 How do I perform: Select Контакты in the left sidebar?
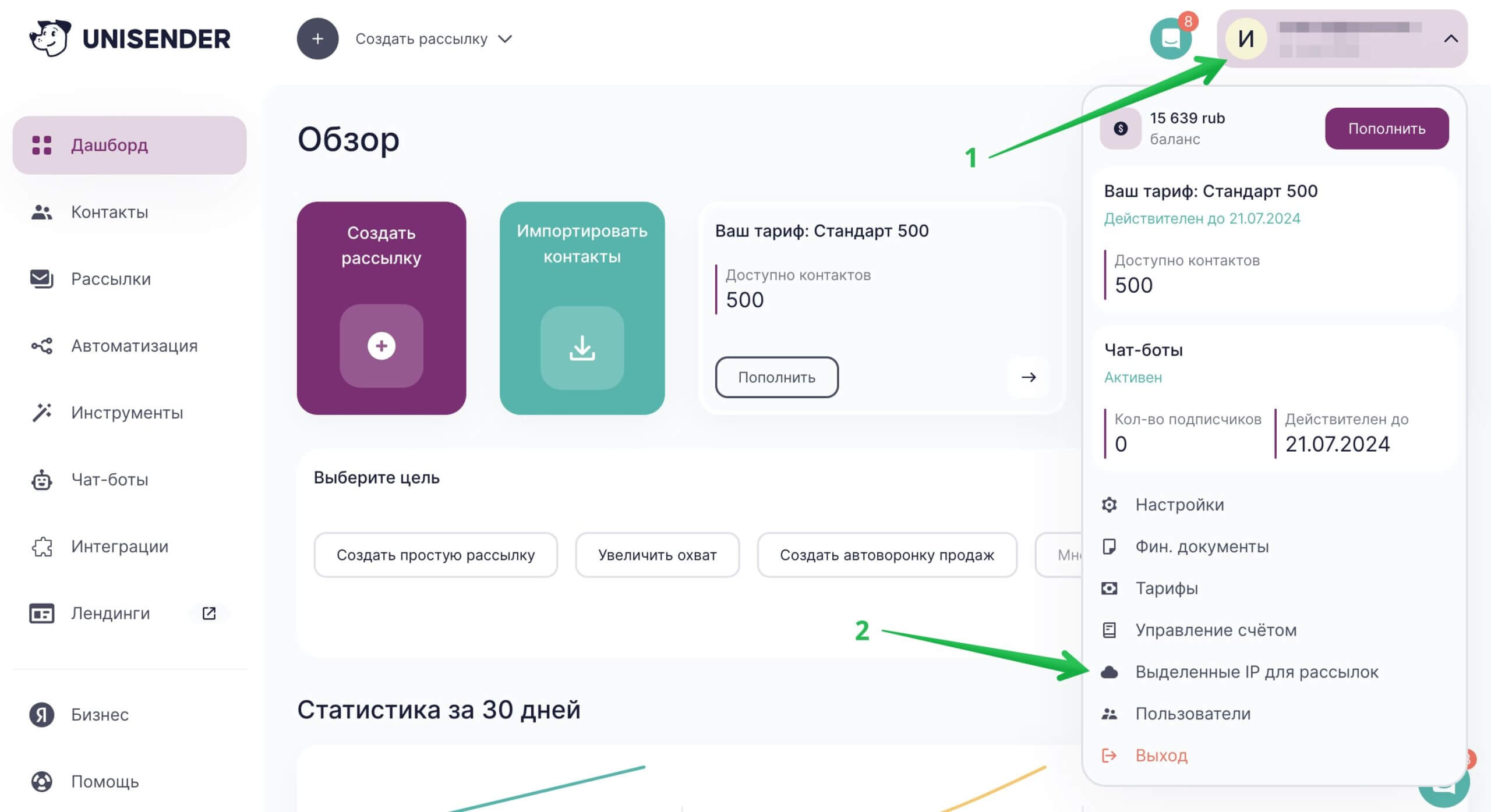coord(109,212)
